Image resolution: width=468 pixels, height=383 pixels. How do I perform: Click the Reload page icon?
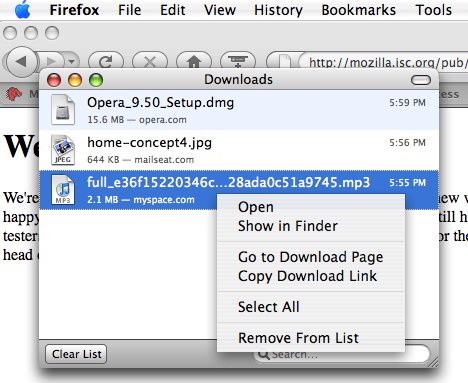[106, 61]
